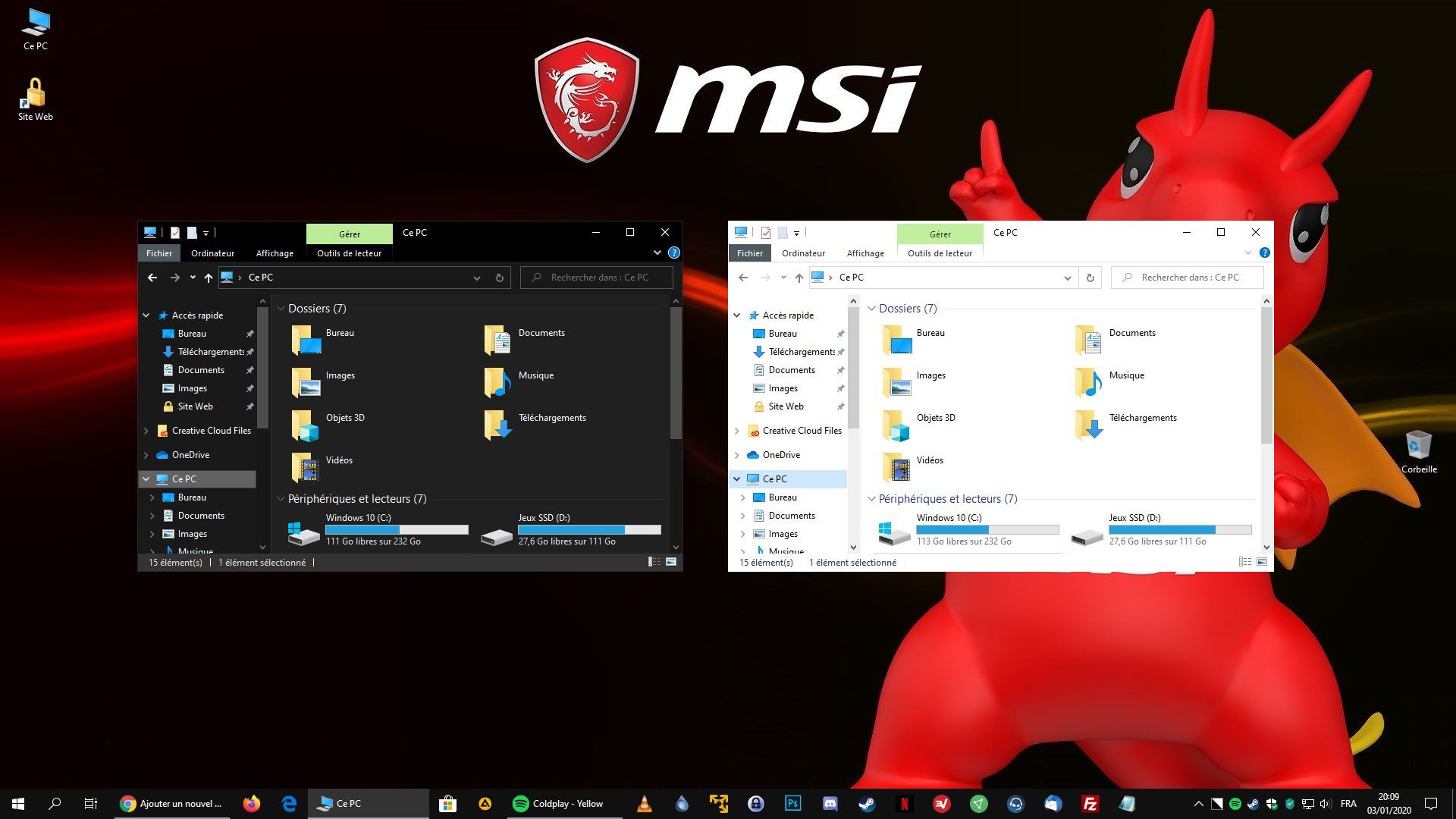The width and height of the screenshot is (1456, 819).
Task: Open help in dark Explorer window
Action: point(673,253)
